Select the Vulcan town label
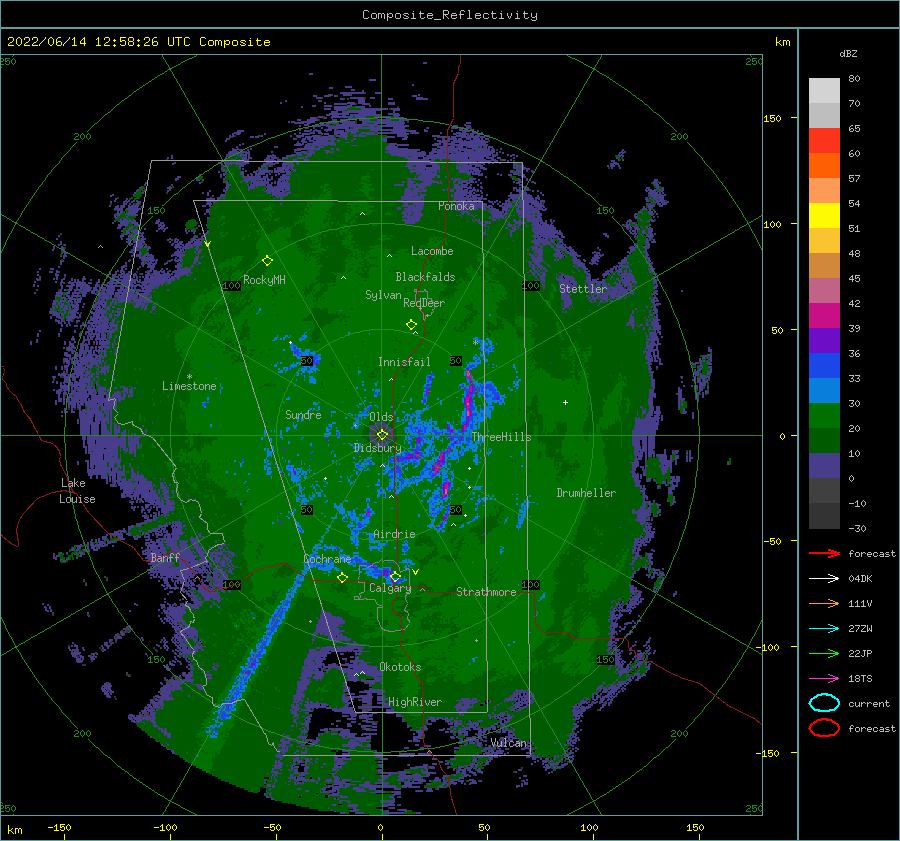900x841 pixels. click(509, 743)
